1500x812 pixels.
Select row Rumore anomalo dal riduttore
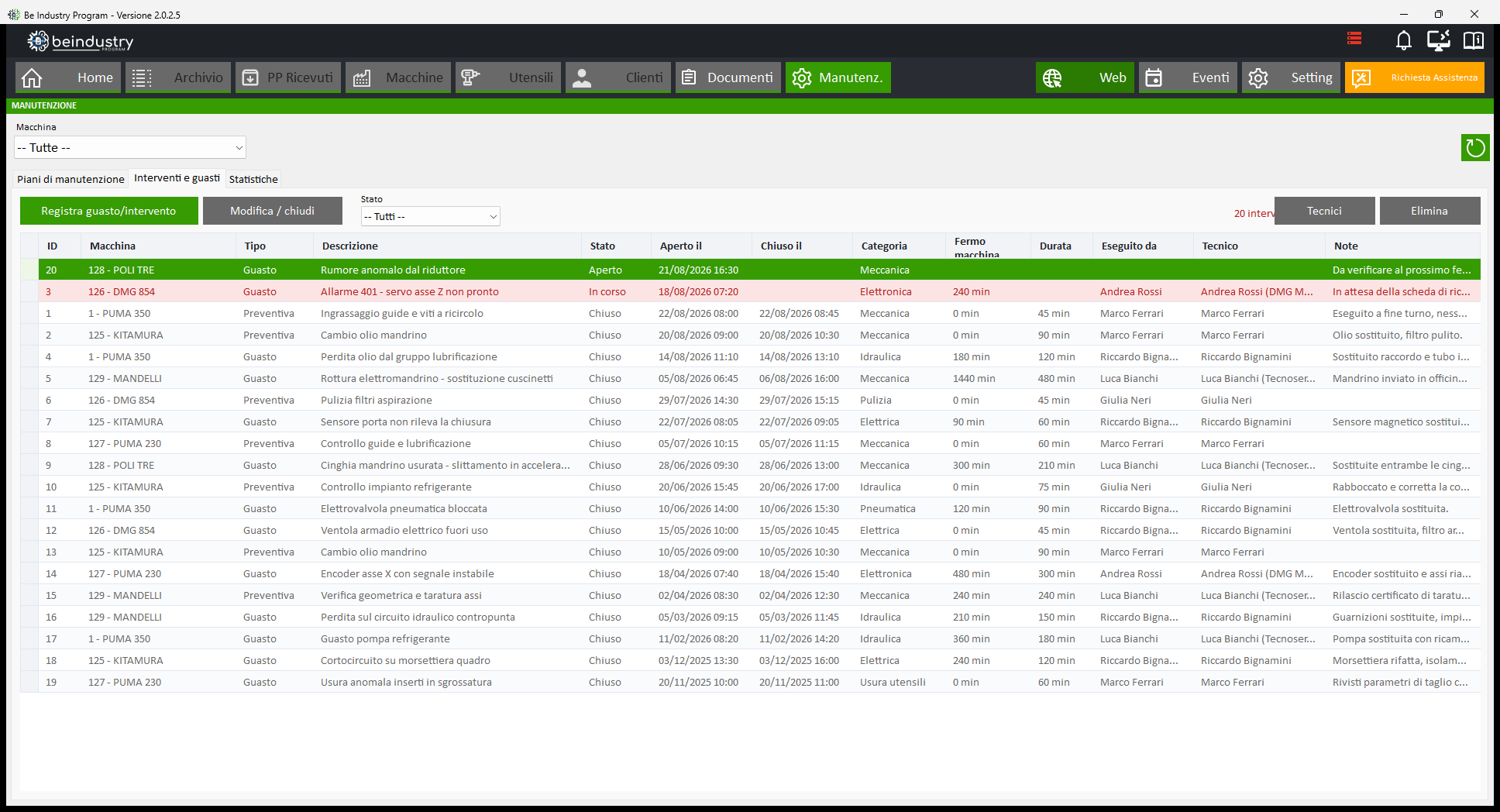(750, 270)
